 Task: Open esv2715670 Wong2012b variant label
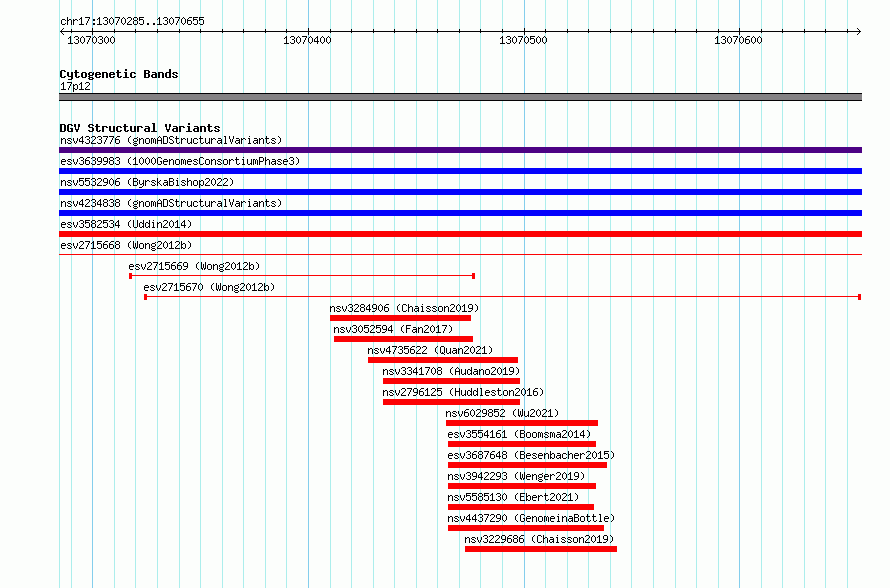point(209,287)
